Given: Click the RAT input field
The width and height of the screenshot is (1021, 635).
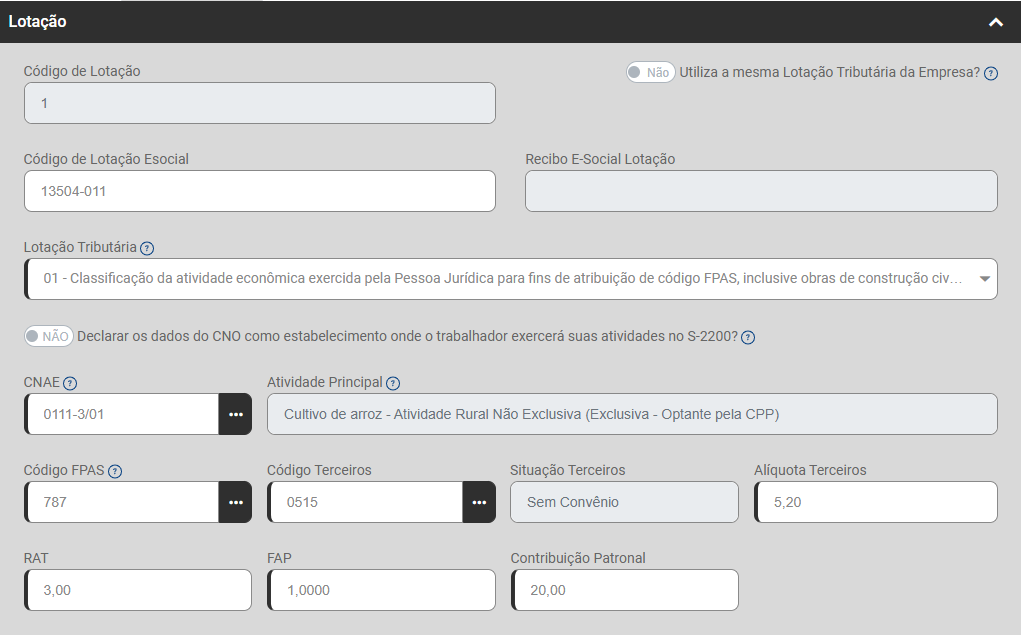Looking at the screenshot, I should [138, 590].
